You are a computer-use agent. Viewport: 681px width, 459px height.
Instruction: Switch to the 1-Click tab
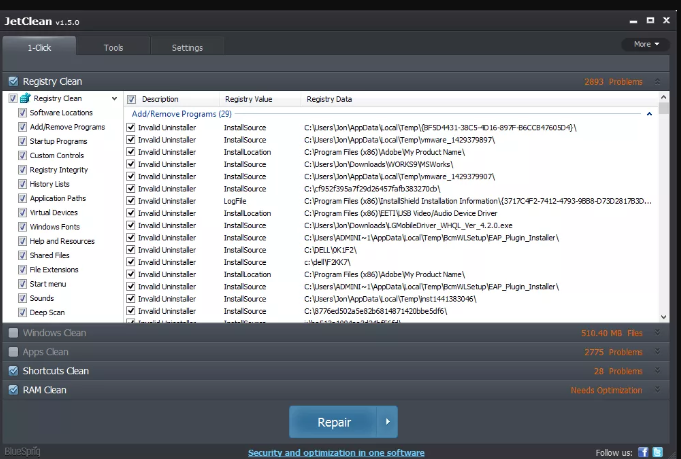coord(39,47)
